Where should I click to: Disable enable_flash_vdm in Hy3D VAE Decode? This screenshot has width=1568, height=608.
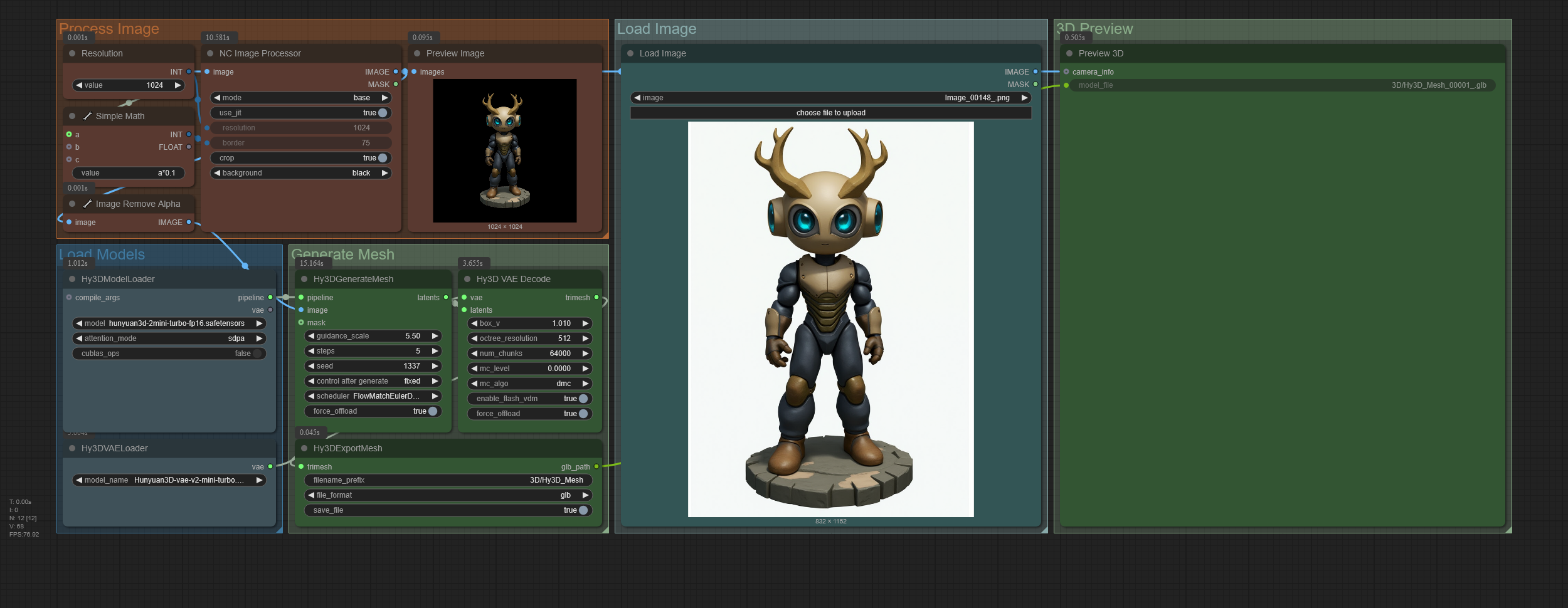583,399
